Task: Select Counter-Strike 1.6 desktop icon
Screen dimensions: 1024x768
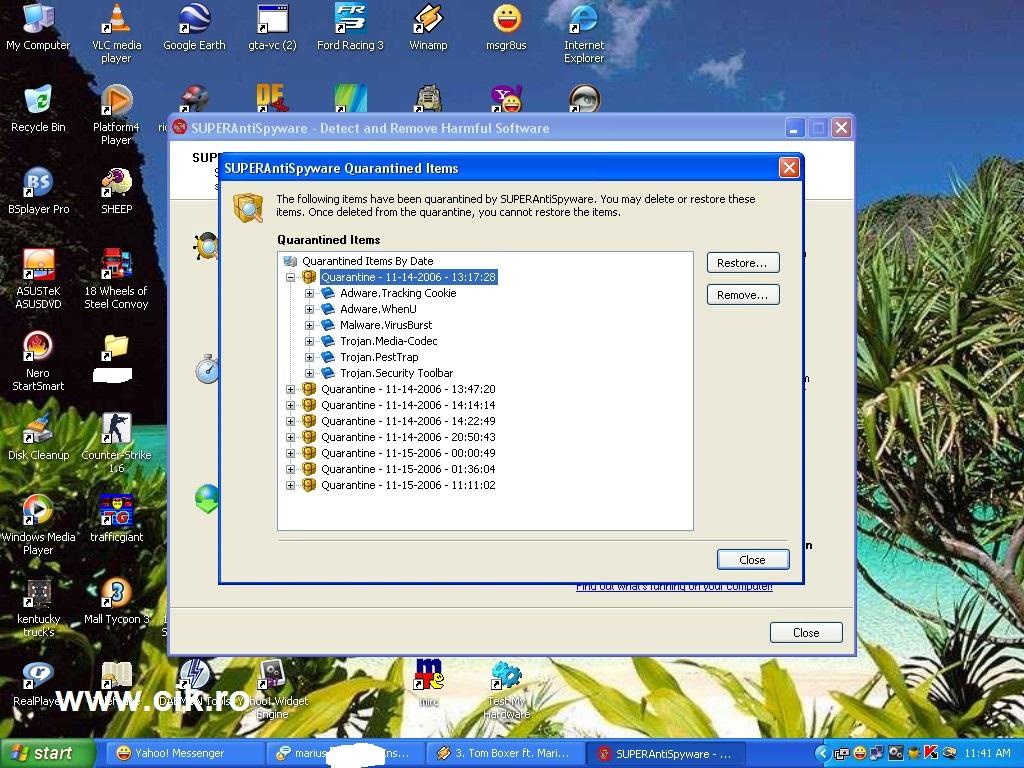Action: [116, 443]
